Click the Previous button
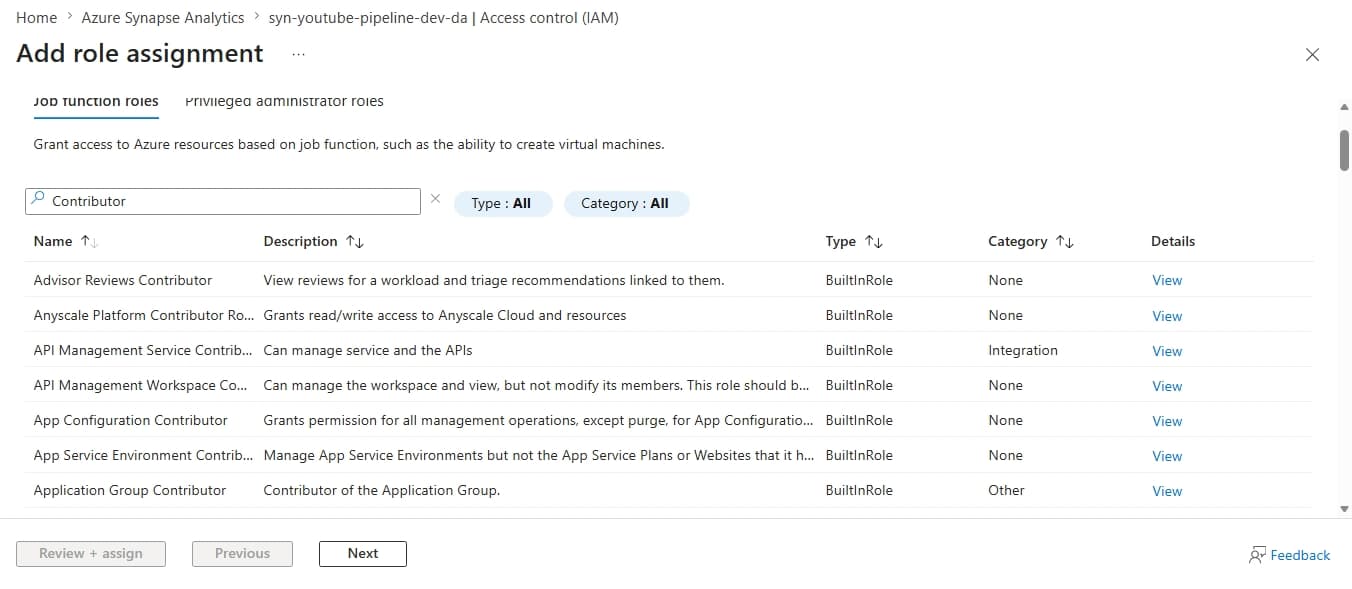Screen dimensions: 1352x589 [x=242, y=553]
